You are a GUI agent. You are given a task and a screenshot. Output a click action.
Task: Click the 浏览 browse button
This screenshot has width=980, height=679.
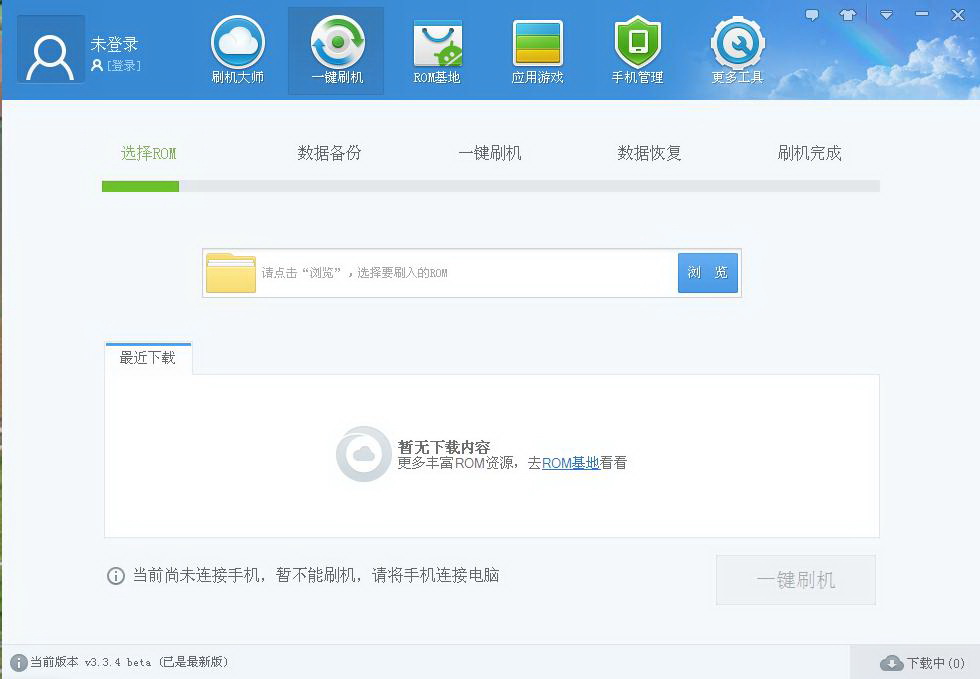tap(708, 273)
